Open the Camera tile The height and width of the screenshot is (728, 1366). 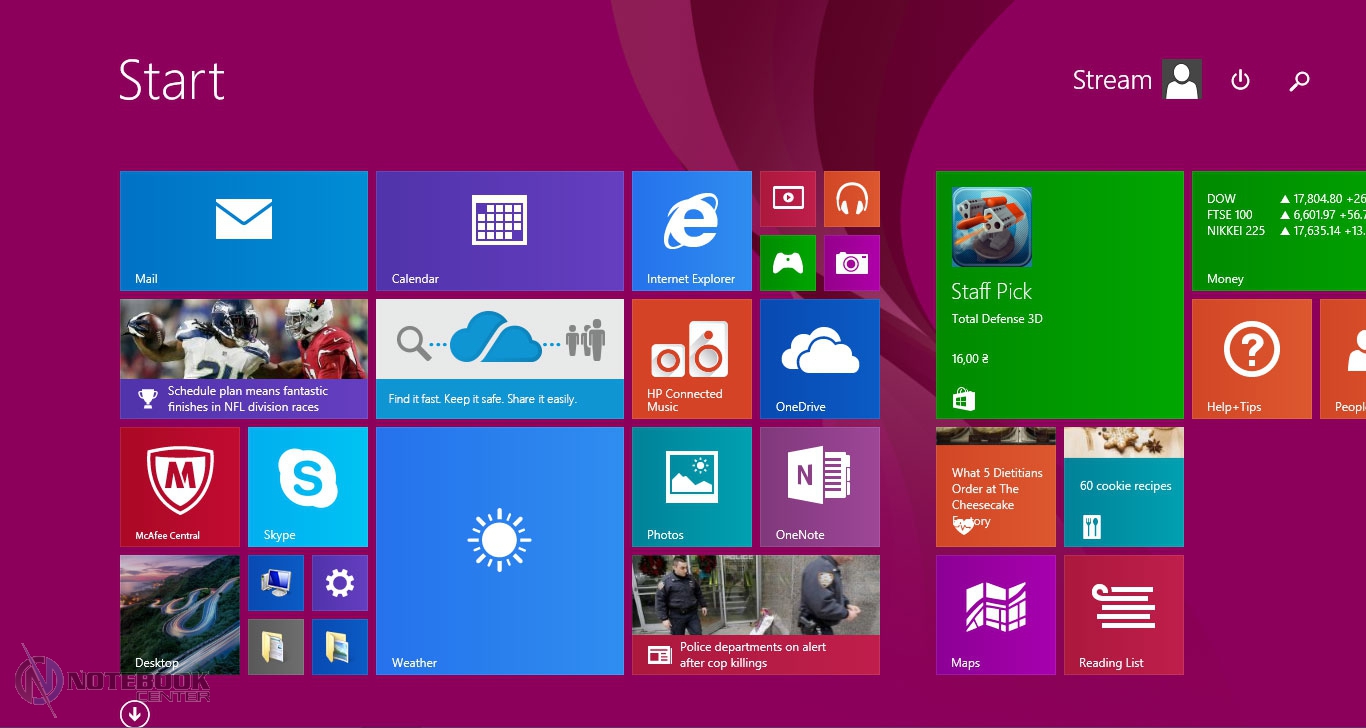(x=851, y=262)
